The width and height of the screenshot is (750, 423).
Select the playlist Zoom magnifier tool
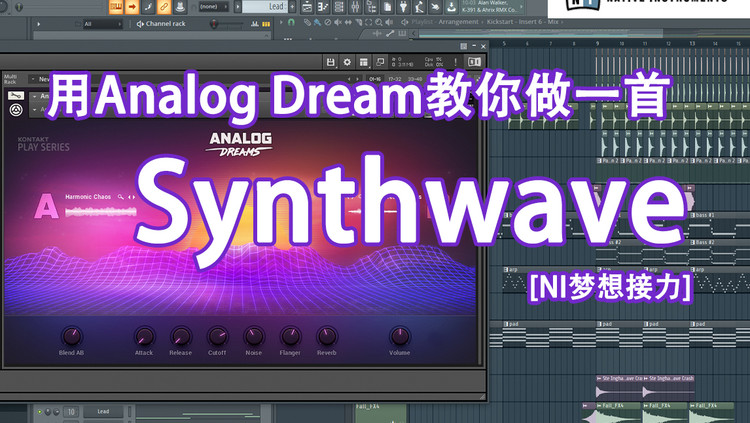pyautogui.click(x=379, y=22)
